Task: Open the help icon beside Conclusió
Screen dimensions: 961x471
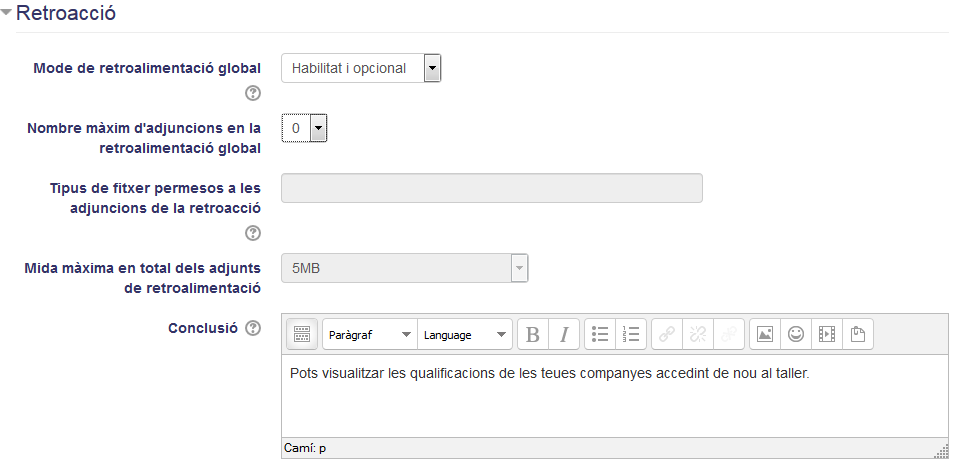Action: coord(253,328)
